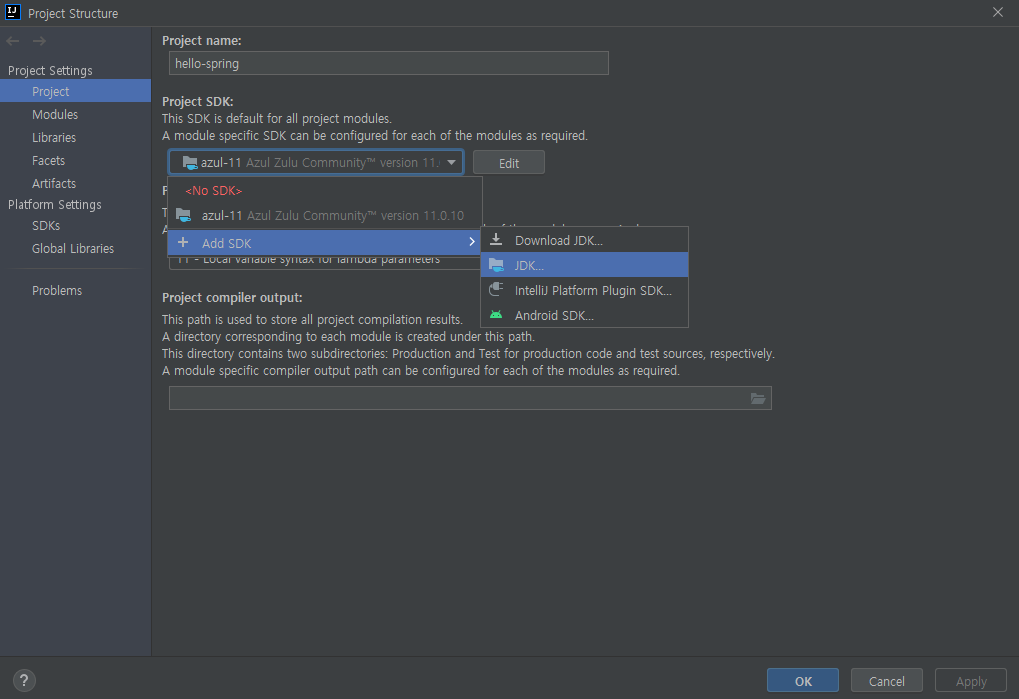The height and width of the screenshot is (699, 1019).
Task: Open the Artifacts settings page
Action: pyautogui.click(x=75, y=183)
